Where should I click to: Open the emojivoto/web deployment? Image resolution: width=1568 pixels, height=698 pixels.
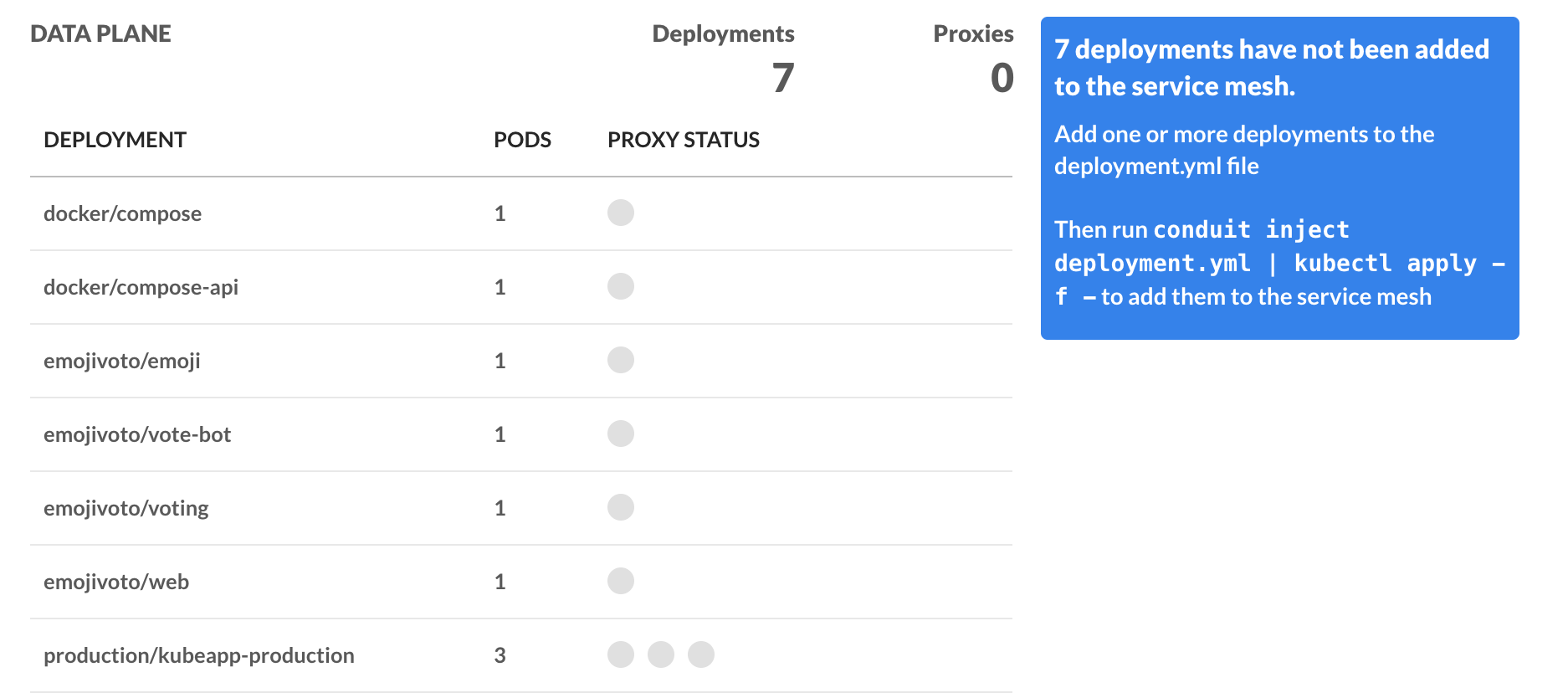pos(116,582)
